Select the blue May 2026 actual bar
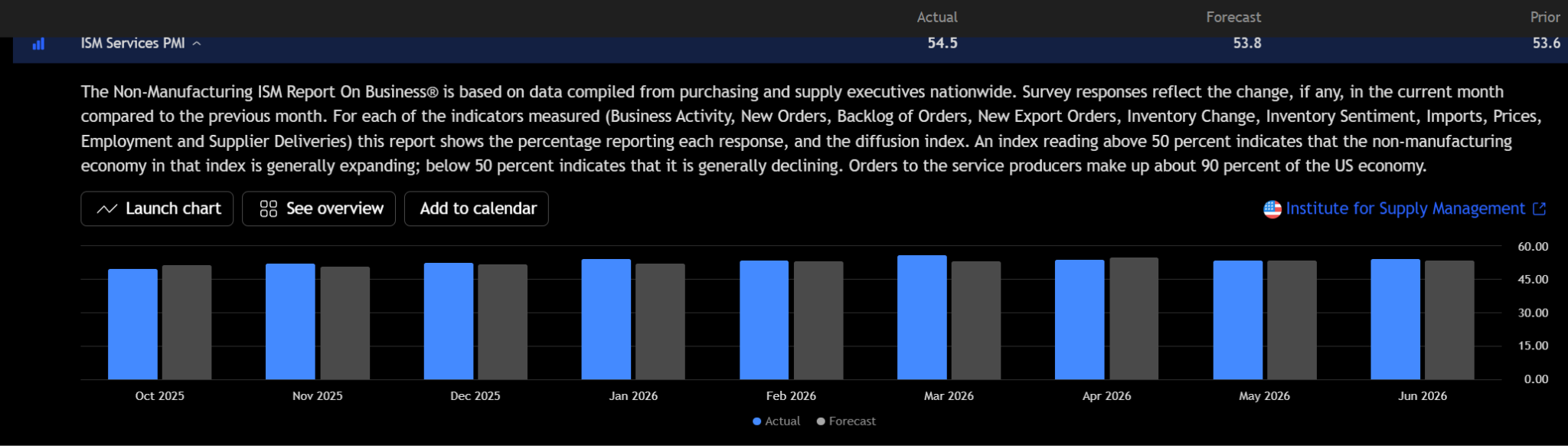The width and height of the screenshot is (1568, 446). [x=1238, y=320]
